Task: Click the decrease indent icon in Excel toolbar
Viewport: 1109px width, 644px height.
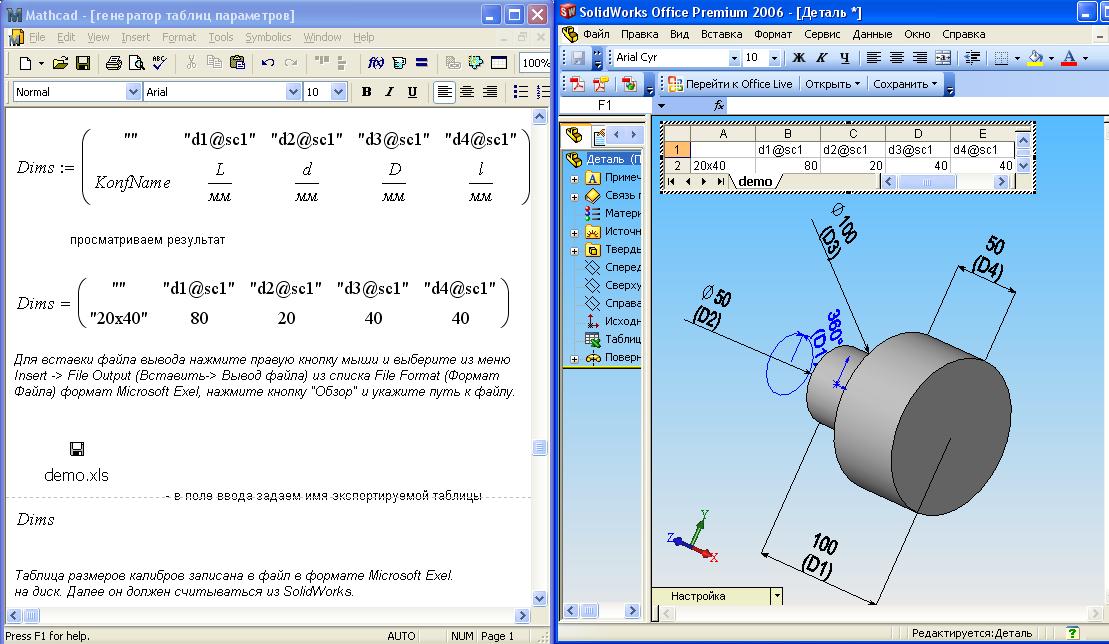Action: [972, 58]
